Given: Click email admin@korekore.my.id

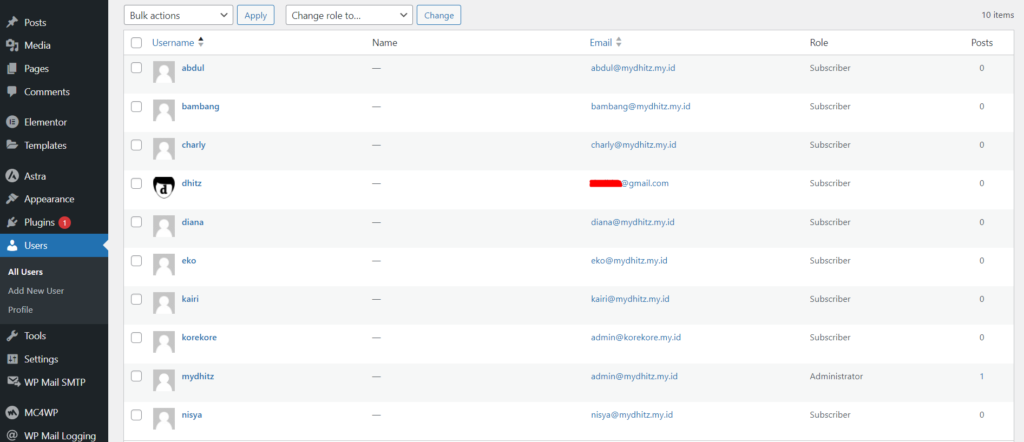Looking at the screenshot, I should [636, 338].
